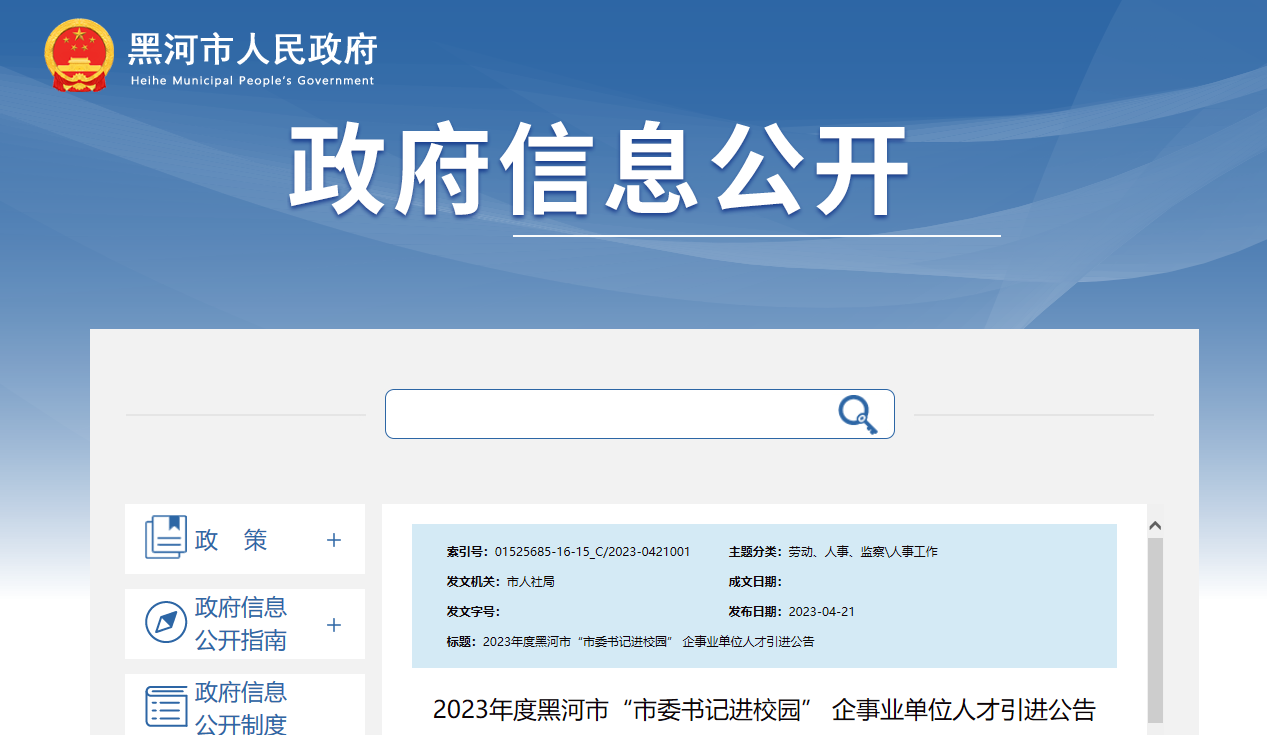
Task: Click the article panel scrollbar thumb
Action: click(1155, 630)
